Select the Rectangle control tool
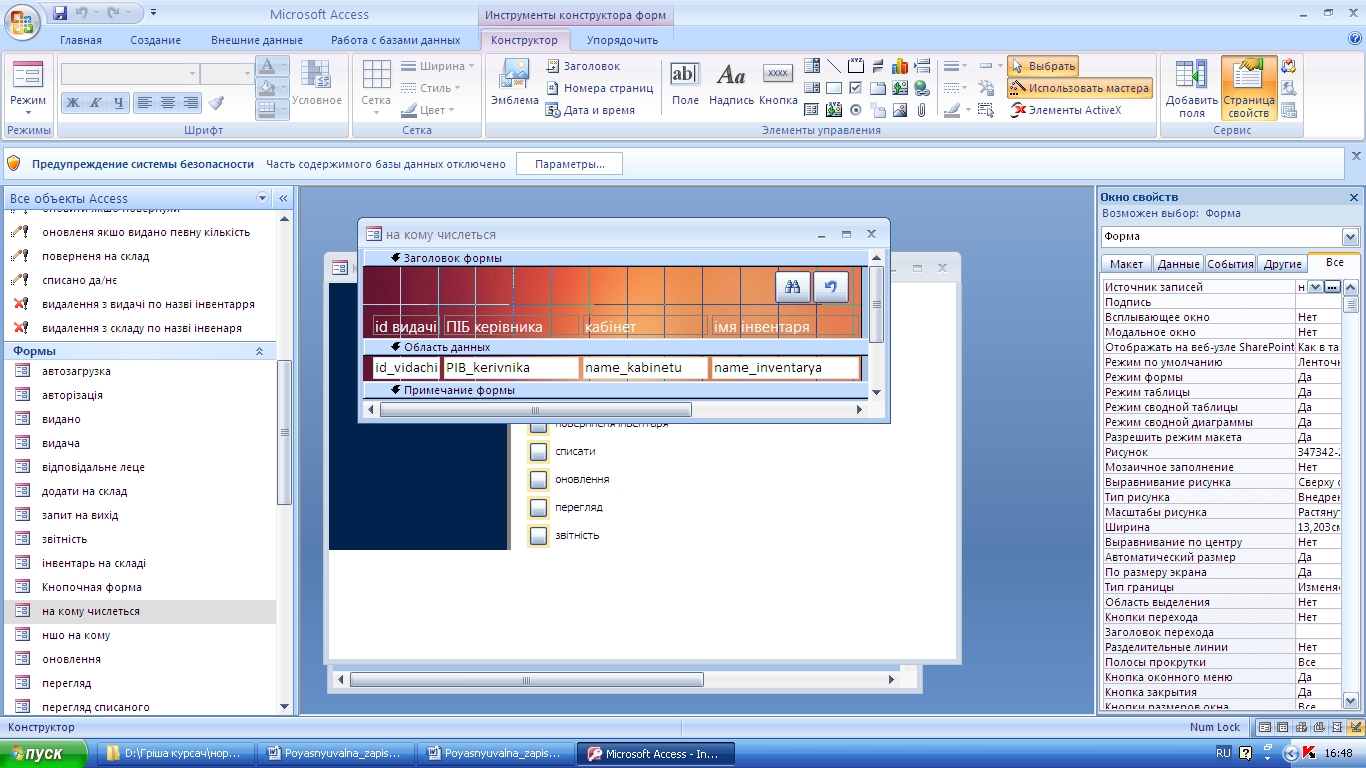 point(834,88)
